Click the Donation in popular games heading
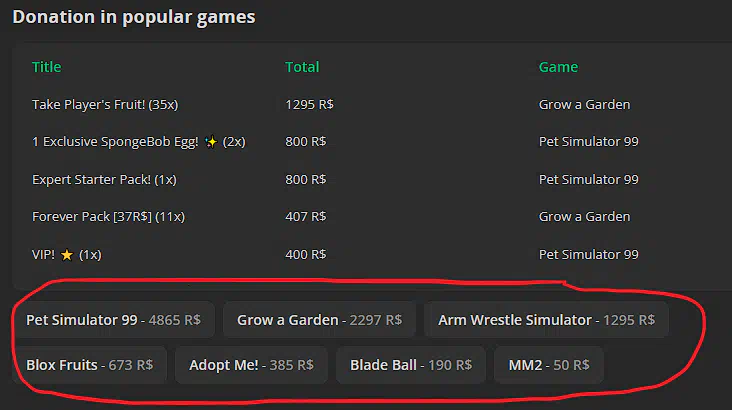Image resolution: width=732 pixels, height=410 pixels. click(133, 17)
